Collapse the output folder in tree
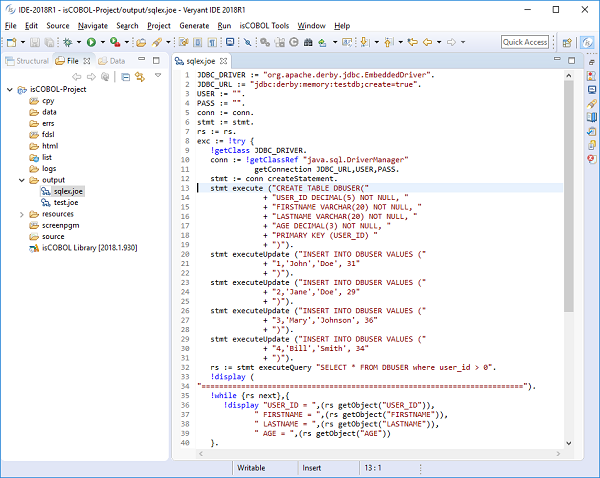 pyautogui.click(x=23, y=179)
